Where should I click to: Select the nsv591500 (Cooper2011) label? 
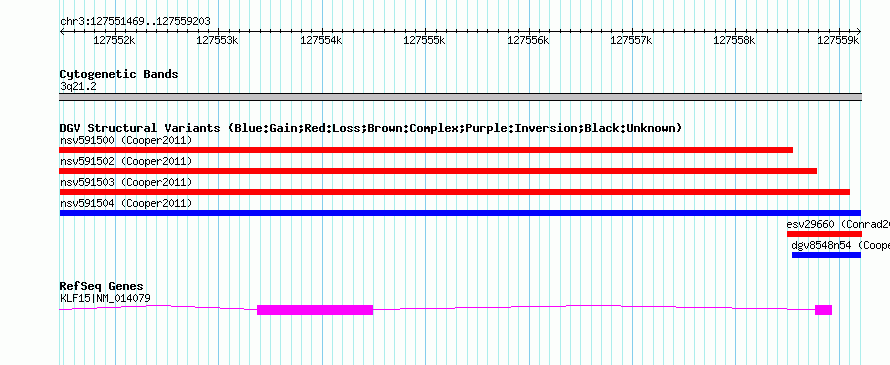[126, 140]
